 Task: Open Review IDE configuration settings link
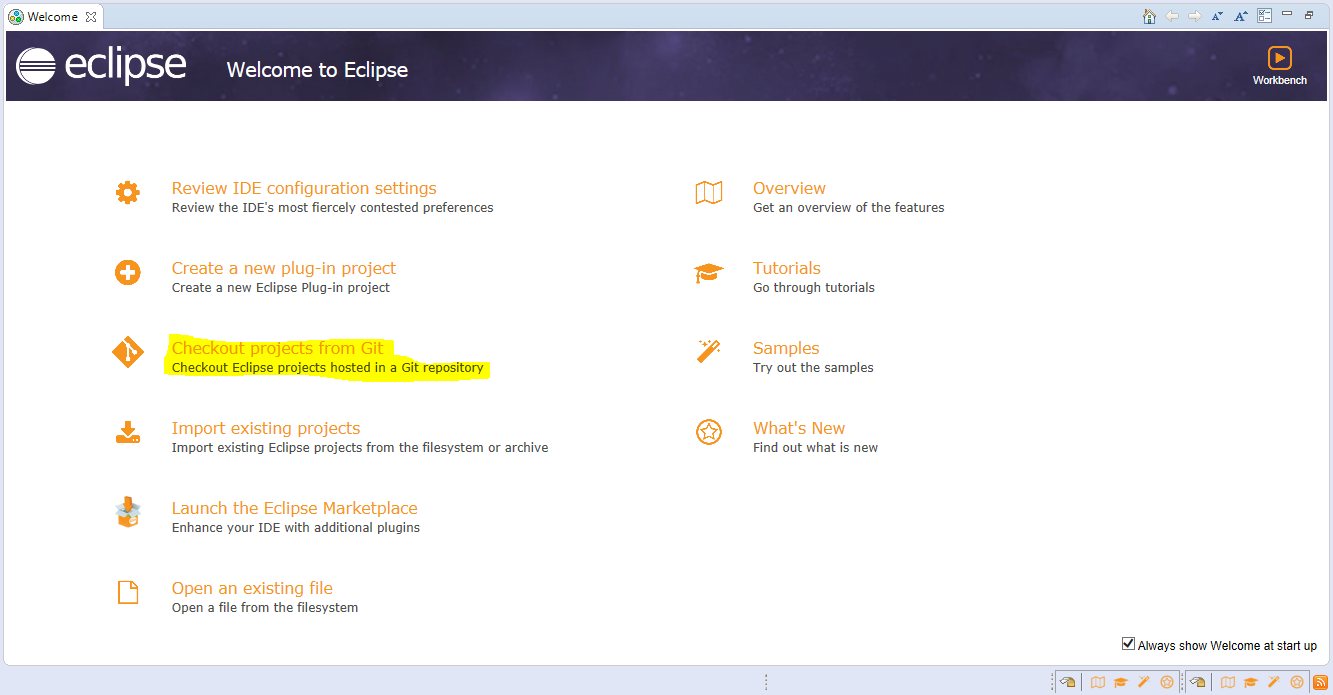[304, 188]
